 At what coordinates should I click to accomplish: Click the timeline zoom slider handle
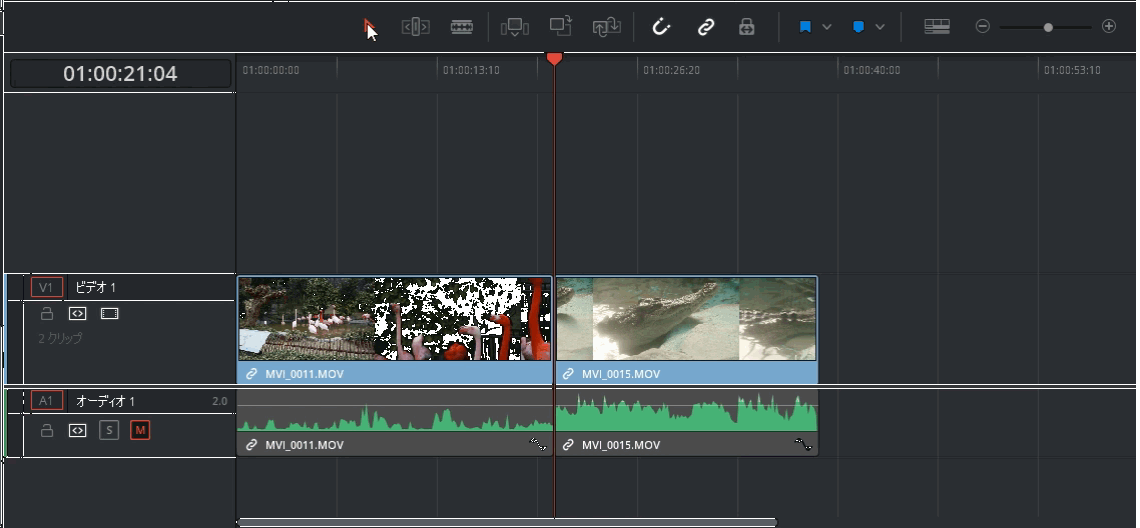point(1048,28)
